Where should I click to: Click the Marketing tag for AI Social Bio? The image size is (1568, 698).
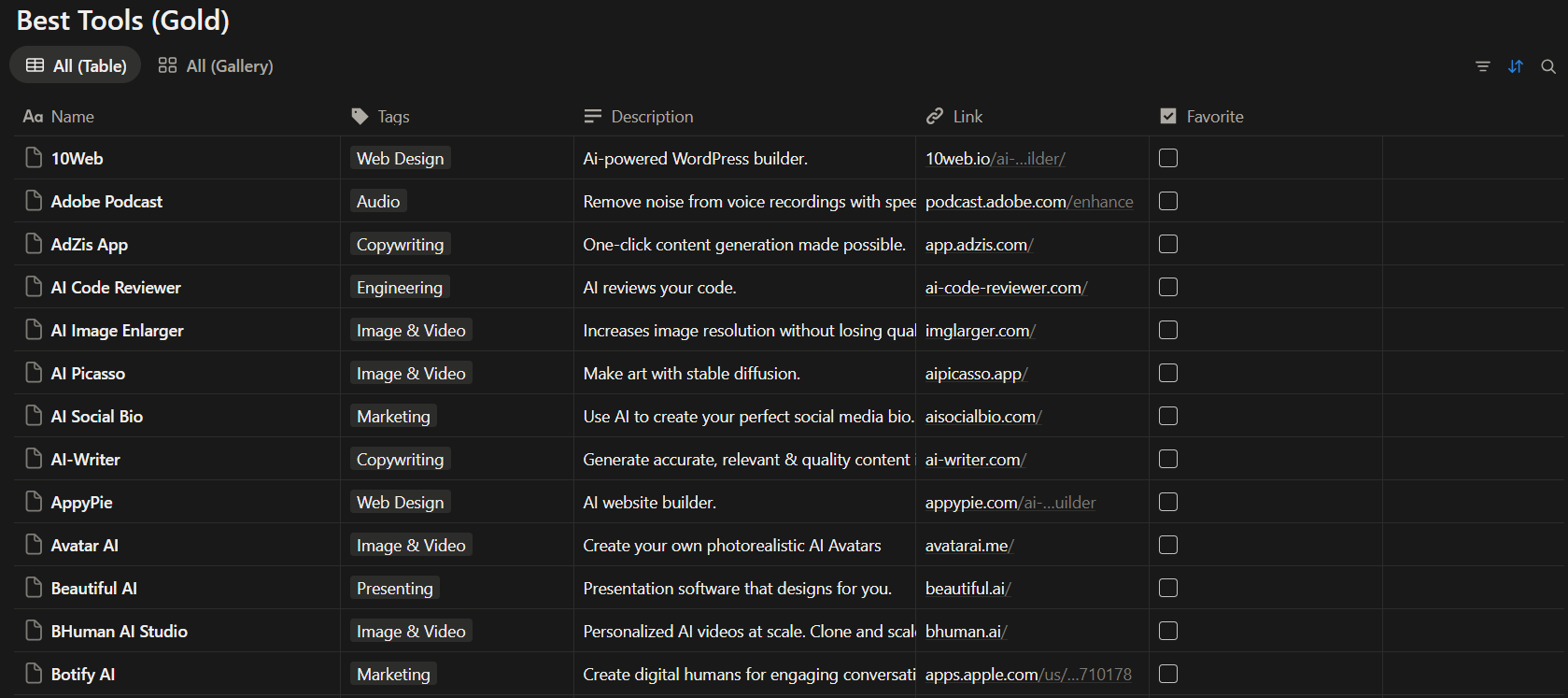coord(393,416)
